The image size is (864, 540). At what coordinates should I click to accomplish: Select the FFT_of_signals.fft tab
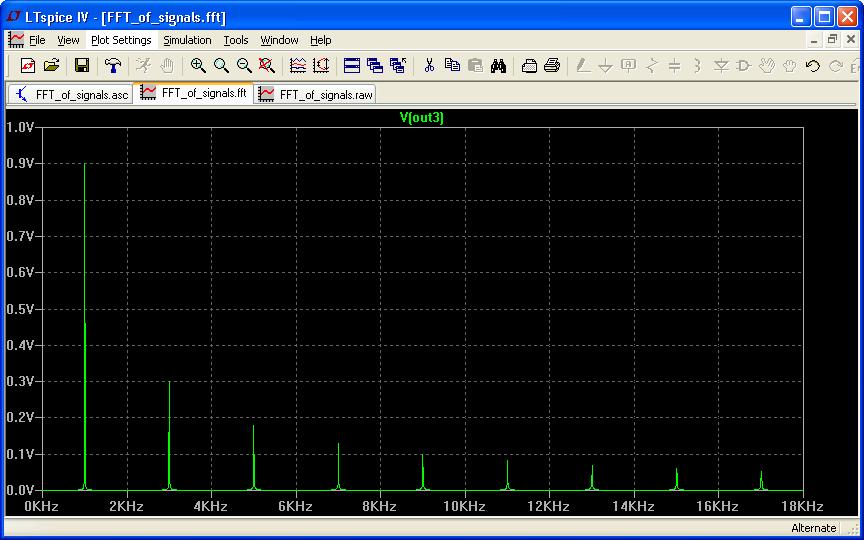click(x=193, y=93)
